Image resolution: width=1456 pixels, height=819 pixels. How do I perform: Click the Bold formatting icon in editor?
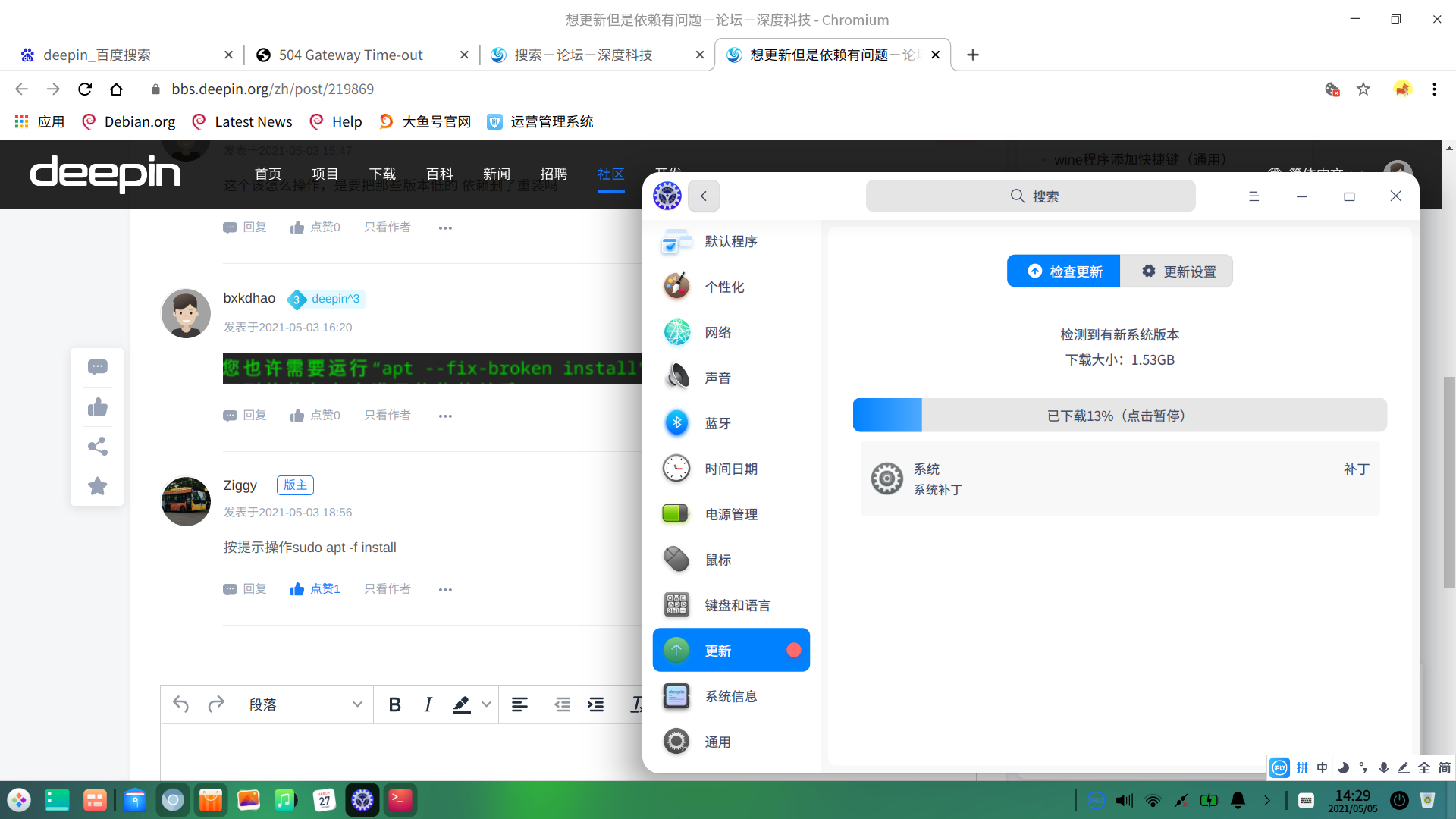pos(394,704)
